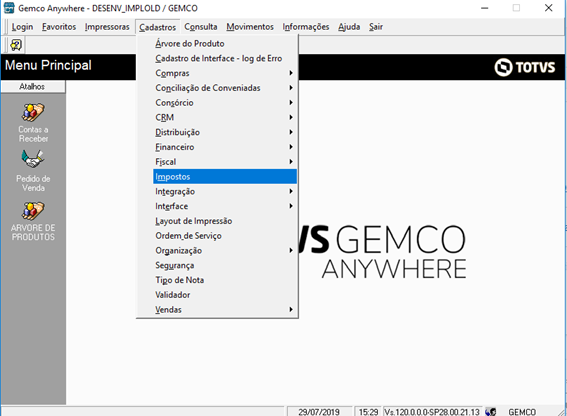
Task: Expand the Compras submenu
Action: tap(225, 73)
